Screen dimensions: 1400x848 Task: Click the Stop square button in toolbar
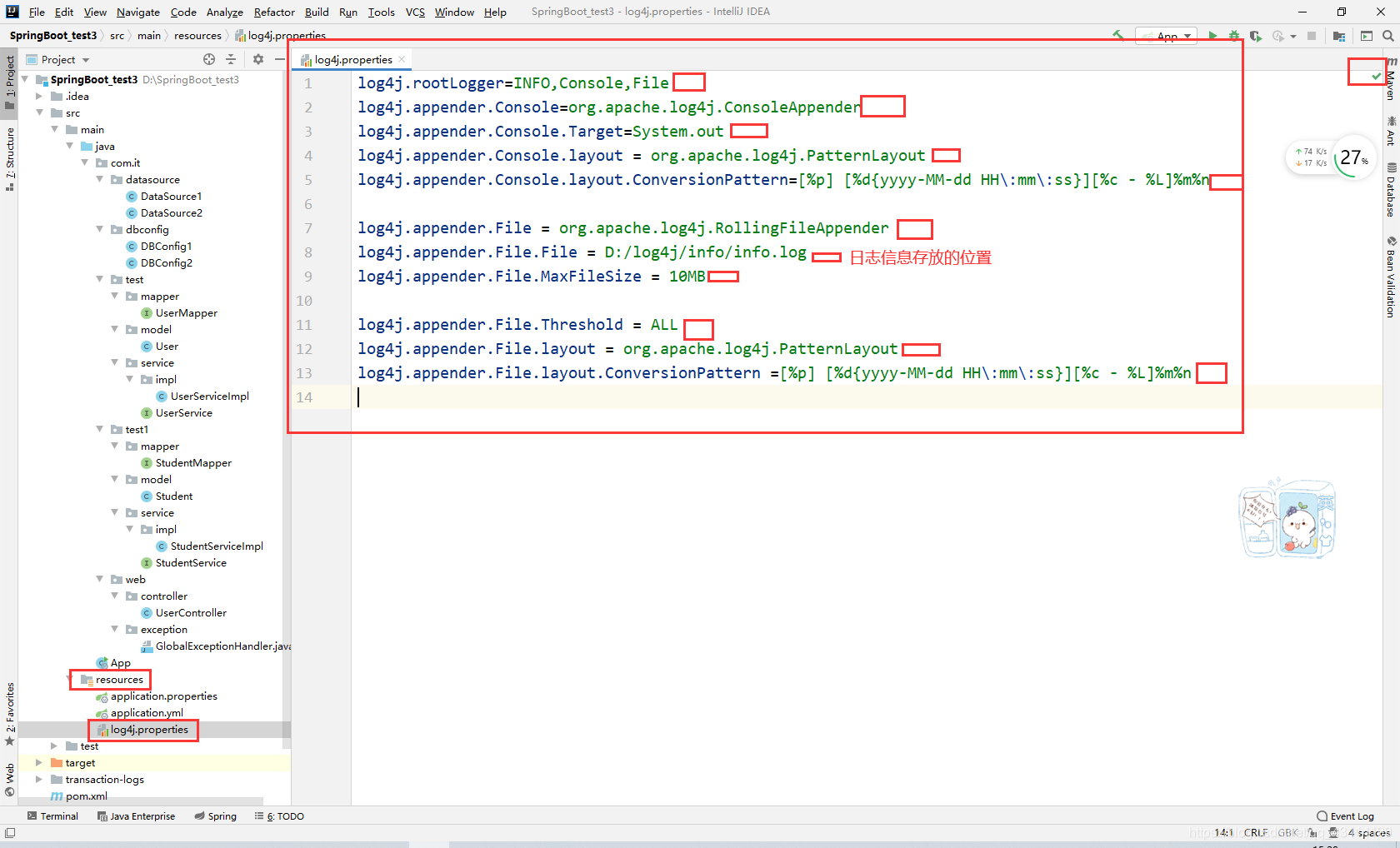(x=1312, y=36)
